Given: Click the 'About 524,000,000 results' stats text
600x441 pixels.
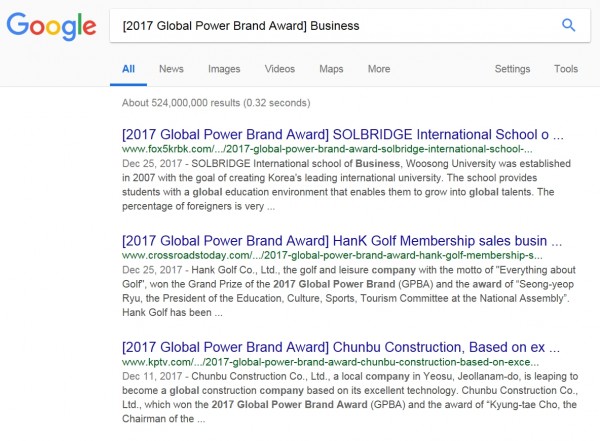Looking at the screenshot, I should 216,103.
